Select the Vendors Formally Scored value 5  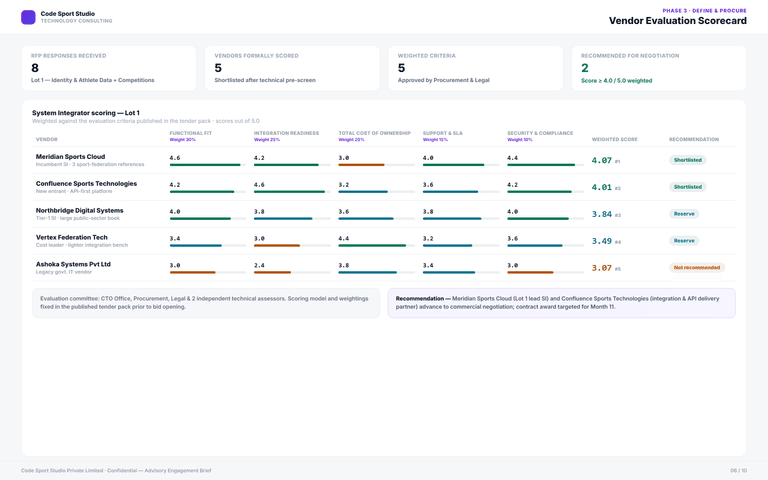(218, 68)
